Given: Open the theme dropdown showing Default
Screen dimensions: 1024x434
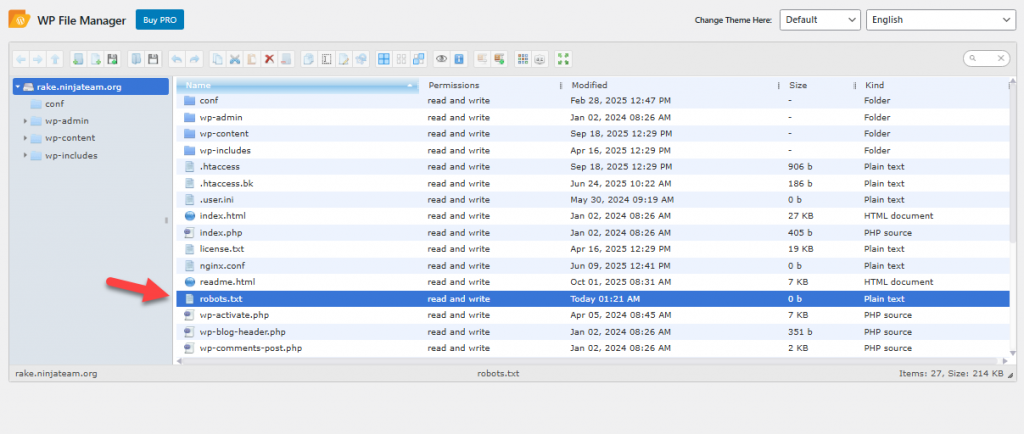Looking at the screenshot, I should click(819, 20).
